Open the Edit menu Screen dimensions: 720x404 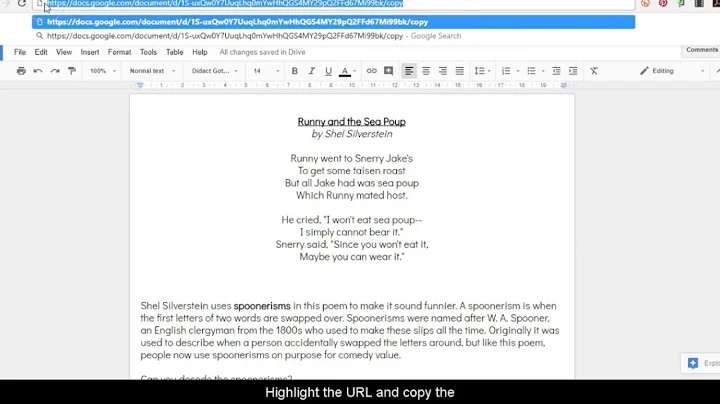(x=41, y=52)
